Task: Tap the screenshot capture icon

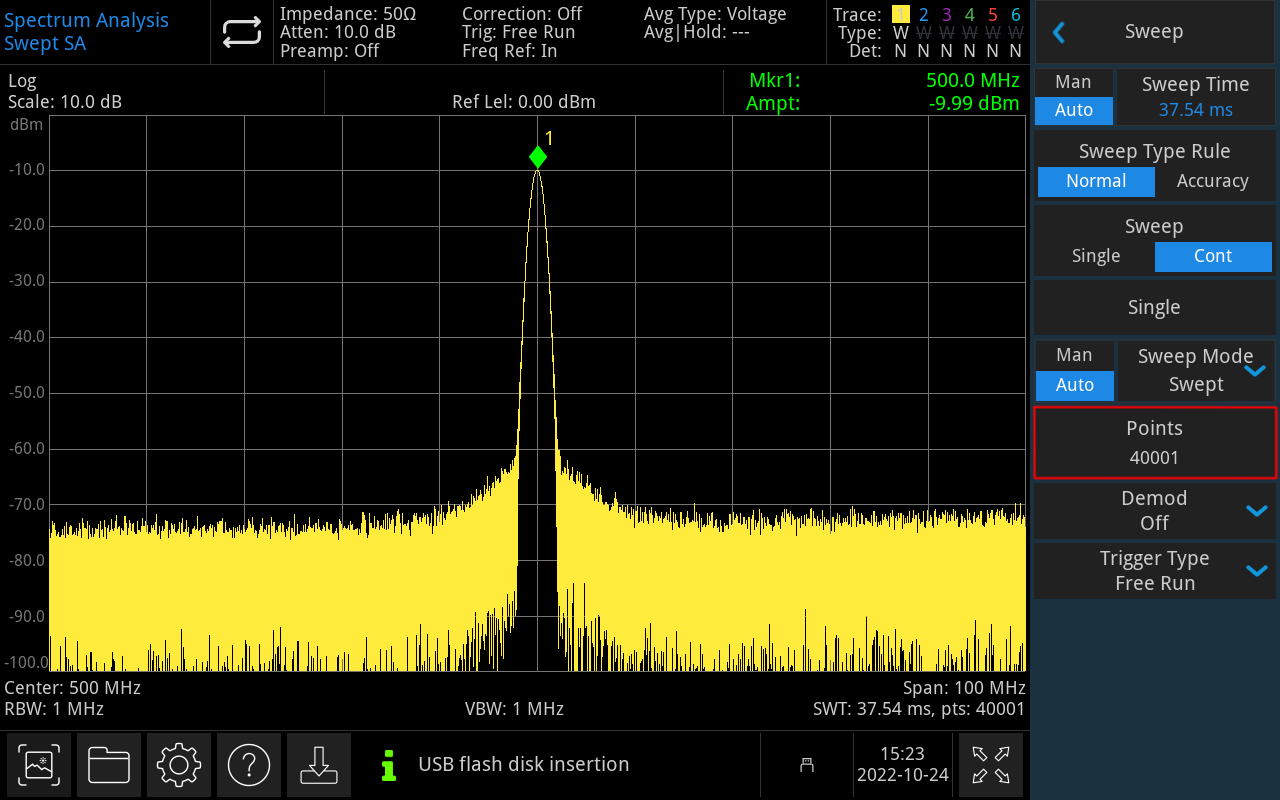Action: 39,765
